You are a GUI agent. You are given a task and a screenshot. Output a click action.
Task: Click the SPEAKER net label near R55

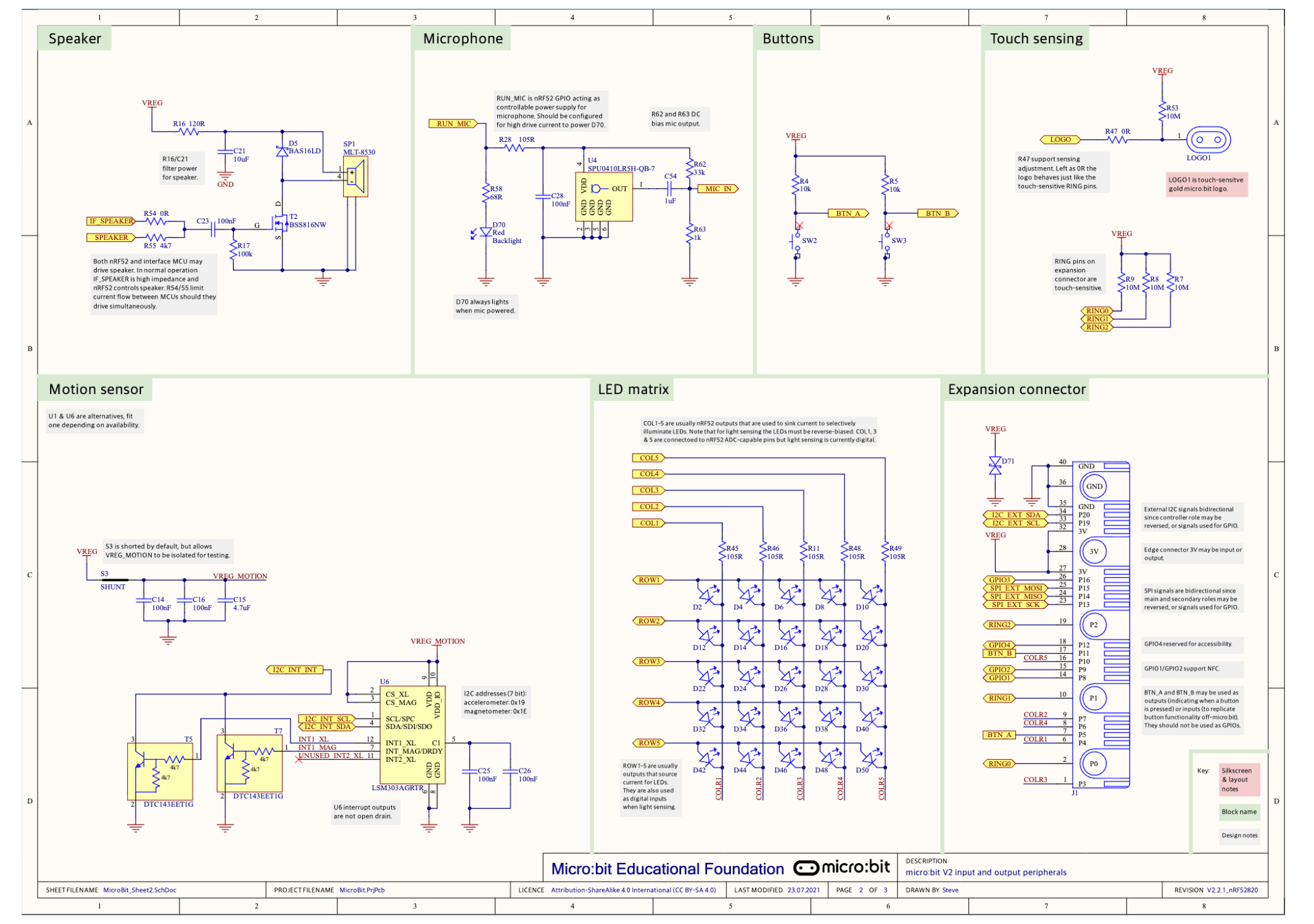[110, 237]
